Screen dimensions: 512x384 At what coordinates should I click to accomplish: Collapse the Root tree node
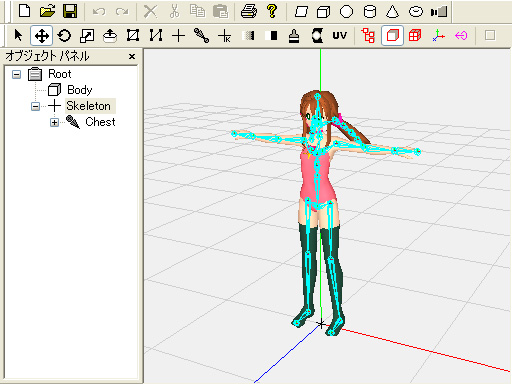point(16,74)
